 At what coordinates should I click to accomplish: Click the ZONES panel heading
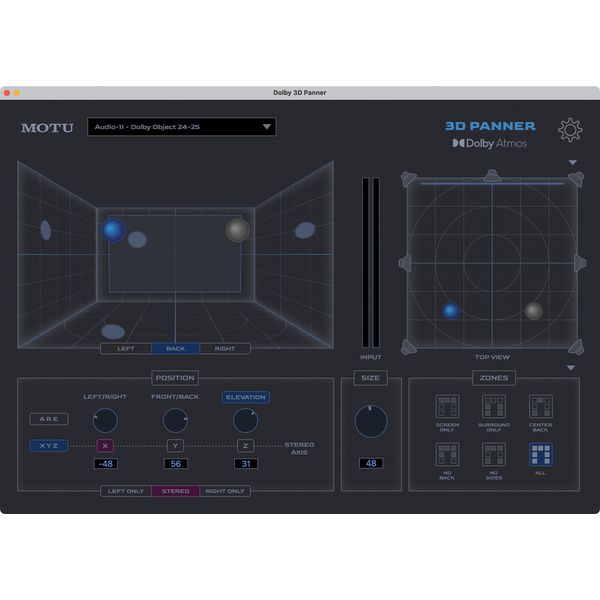494,378
